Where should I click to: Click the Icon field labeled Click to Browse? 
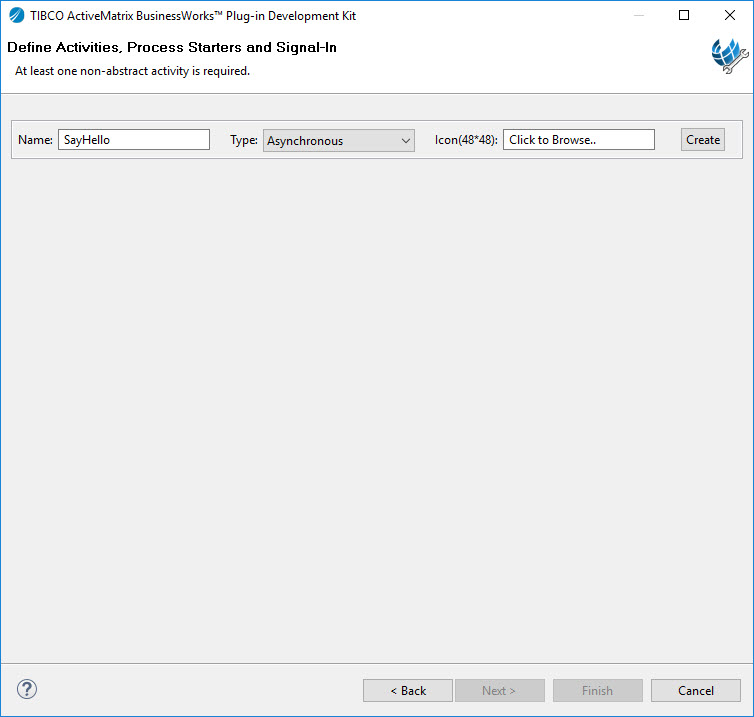578,139
